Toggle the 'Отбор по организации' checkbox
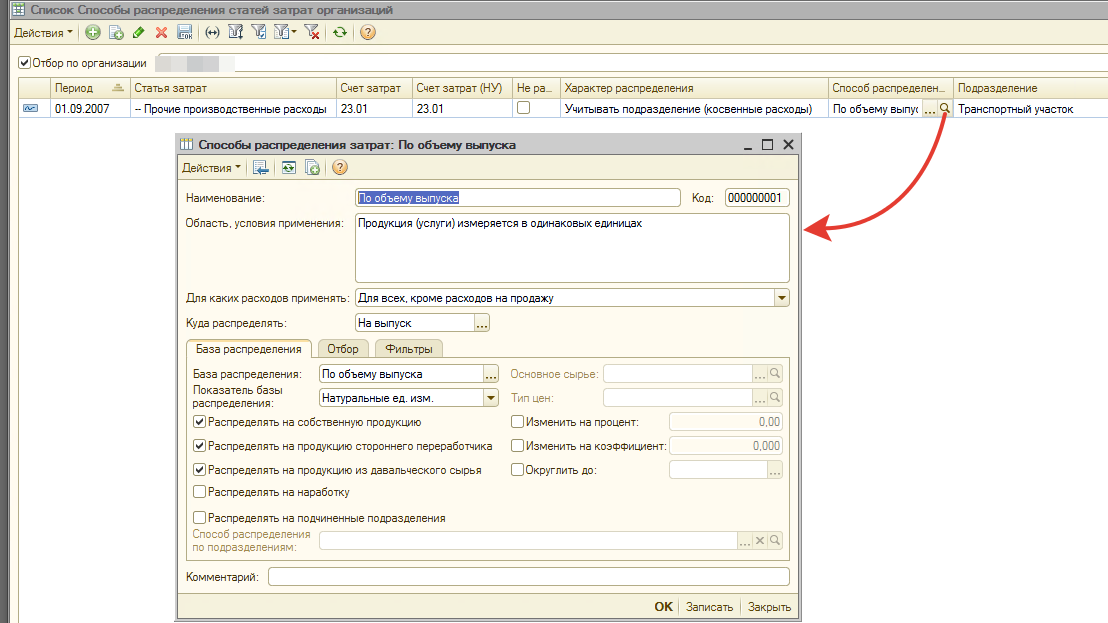Screen dimensions: 1108x623 (x=25, y=62)
